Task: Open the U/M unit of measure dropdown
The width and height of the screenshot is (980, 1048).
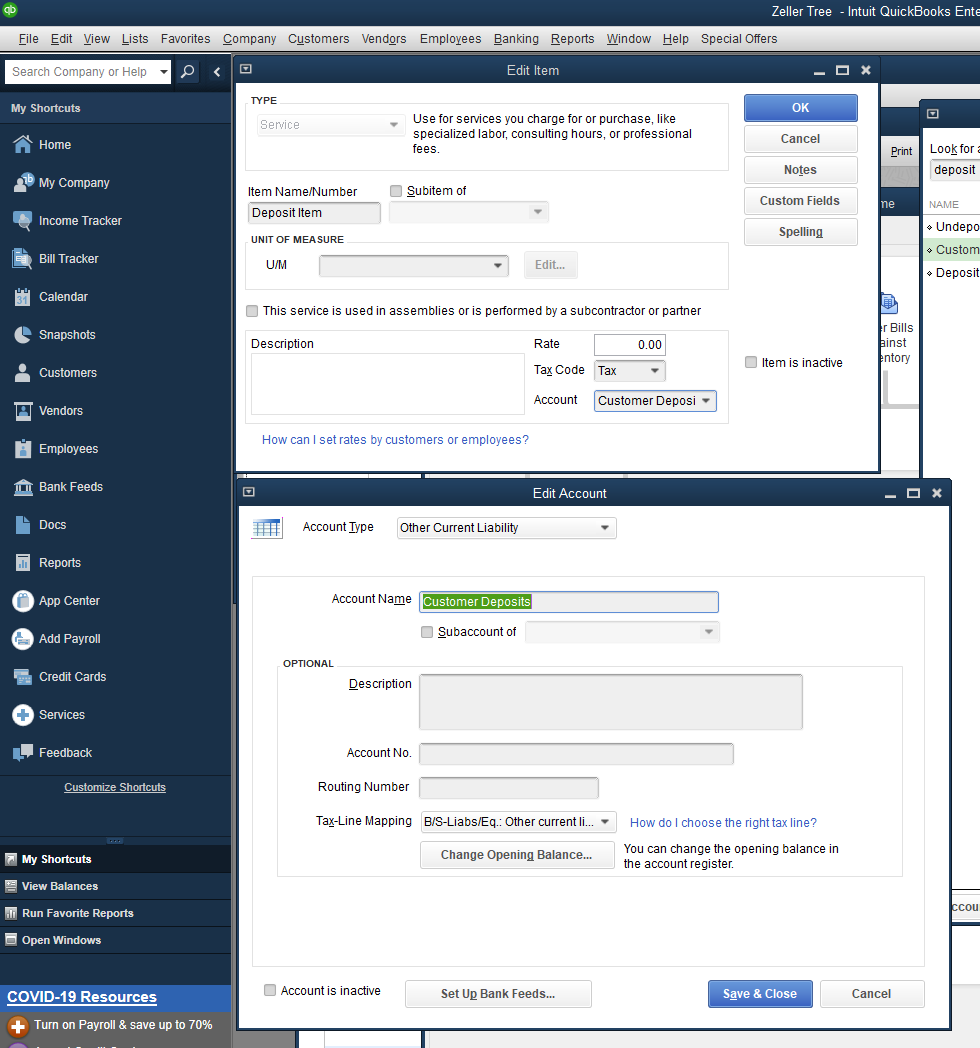Action: pyautogui.click(x=413, y=265)
